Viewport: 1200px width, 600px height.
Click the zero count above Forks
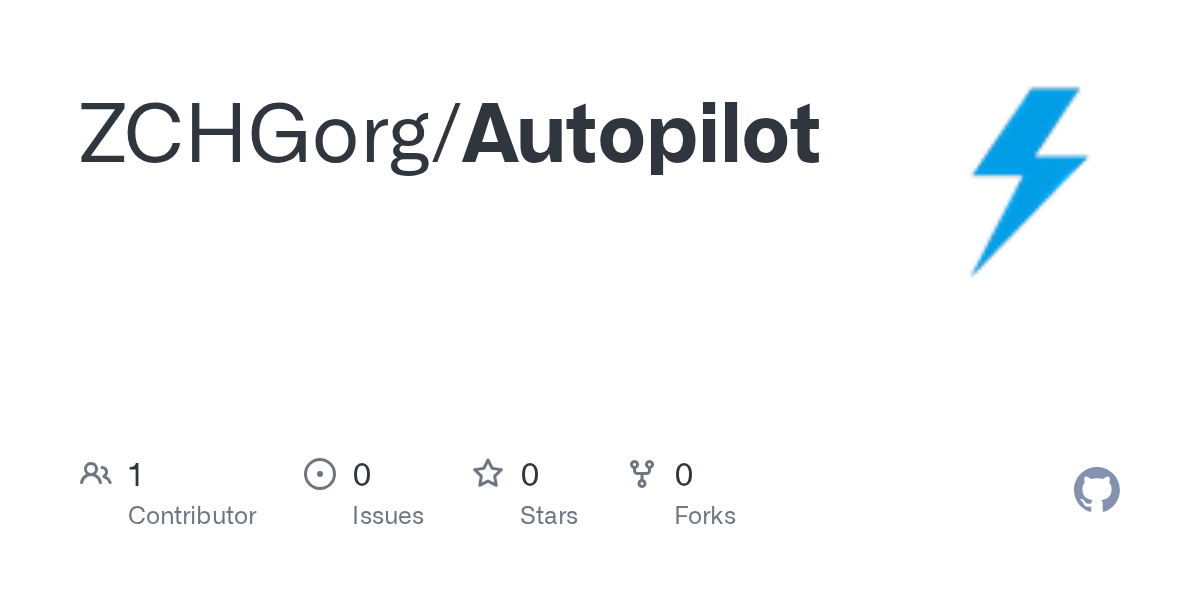click(x=683, y=475)
